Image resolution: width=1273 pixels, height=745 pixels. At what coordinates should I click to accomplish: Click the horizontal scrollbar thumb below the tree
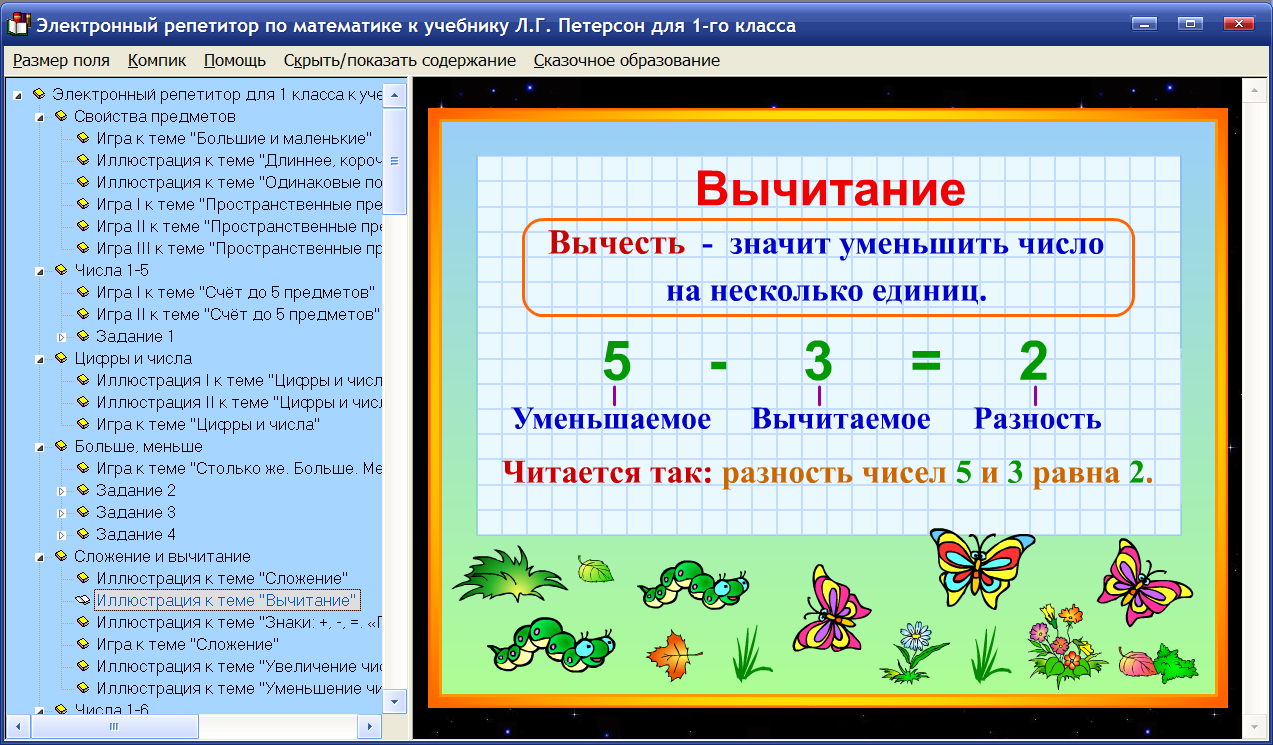pyautogui.click(x=113, y=726)
